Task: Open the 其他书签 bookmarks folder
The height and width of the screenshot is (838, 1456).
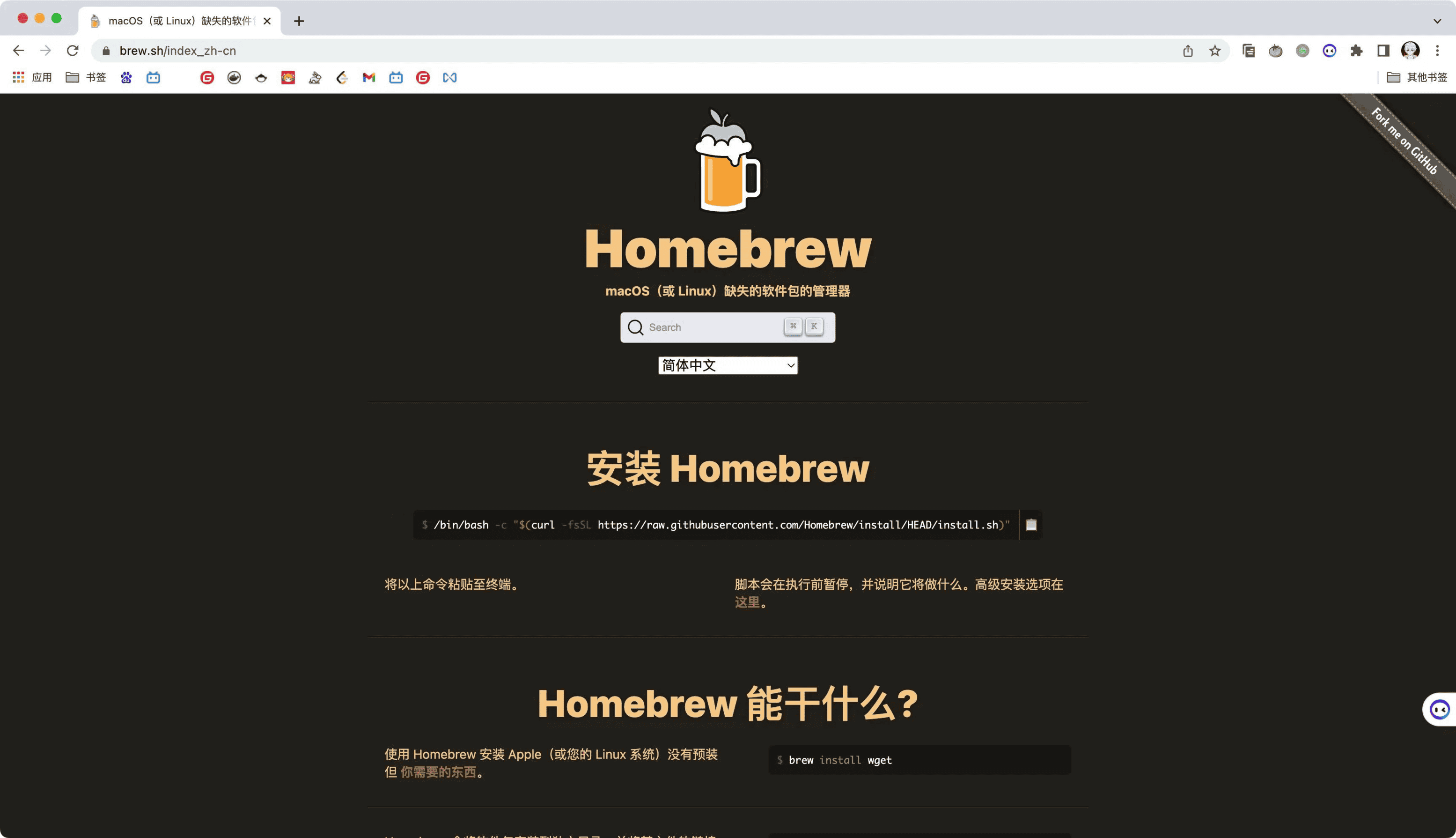Action: [x=1416, y=77]
